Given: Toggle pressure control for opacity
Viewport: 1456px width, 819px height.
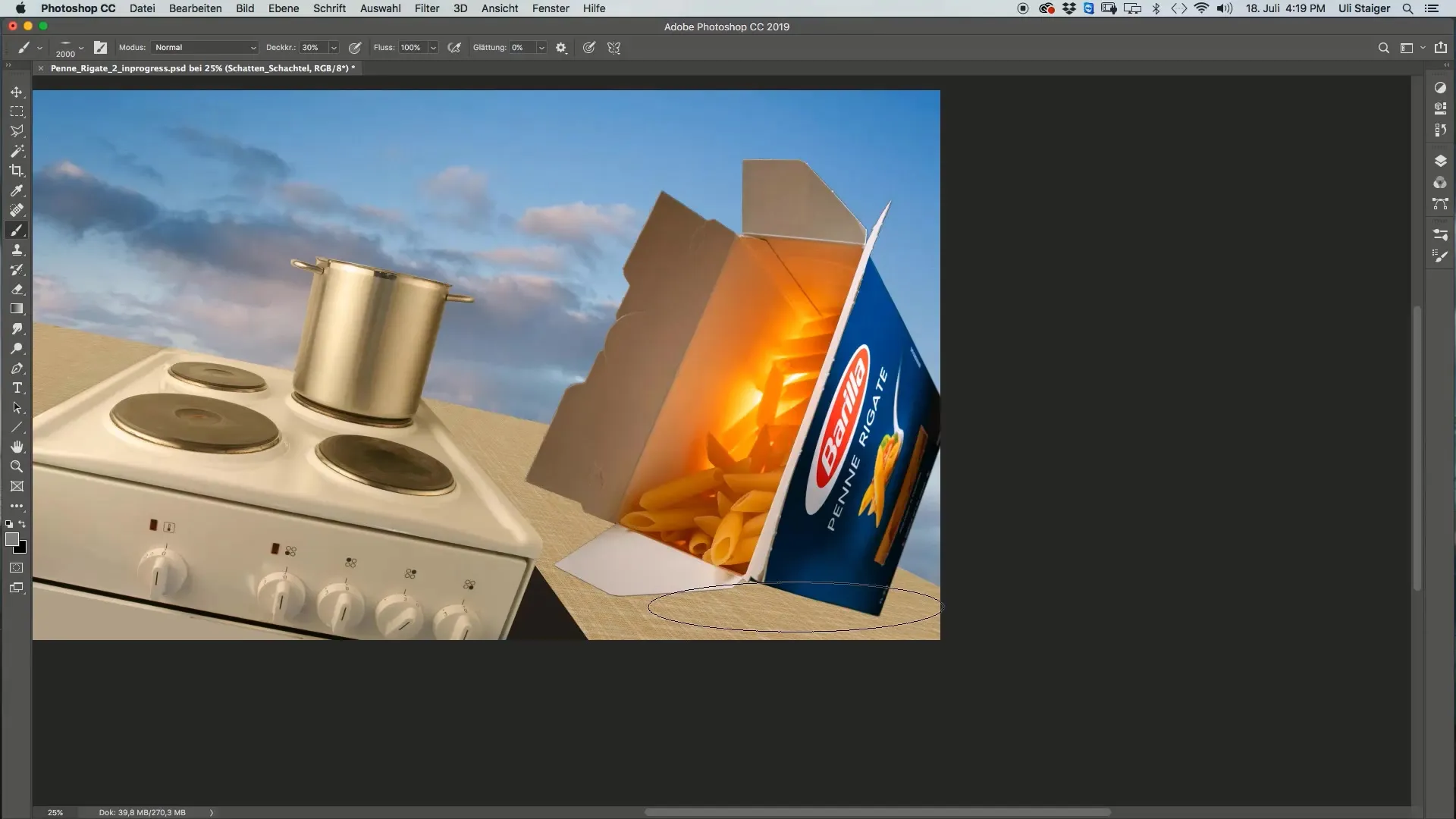Looking at the screenshot, I should click(354, 47).
